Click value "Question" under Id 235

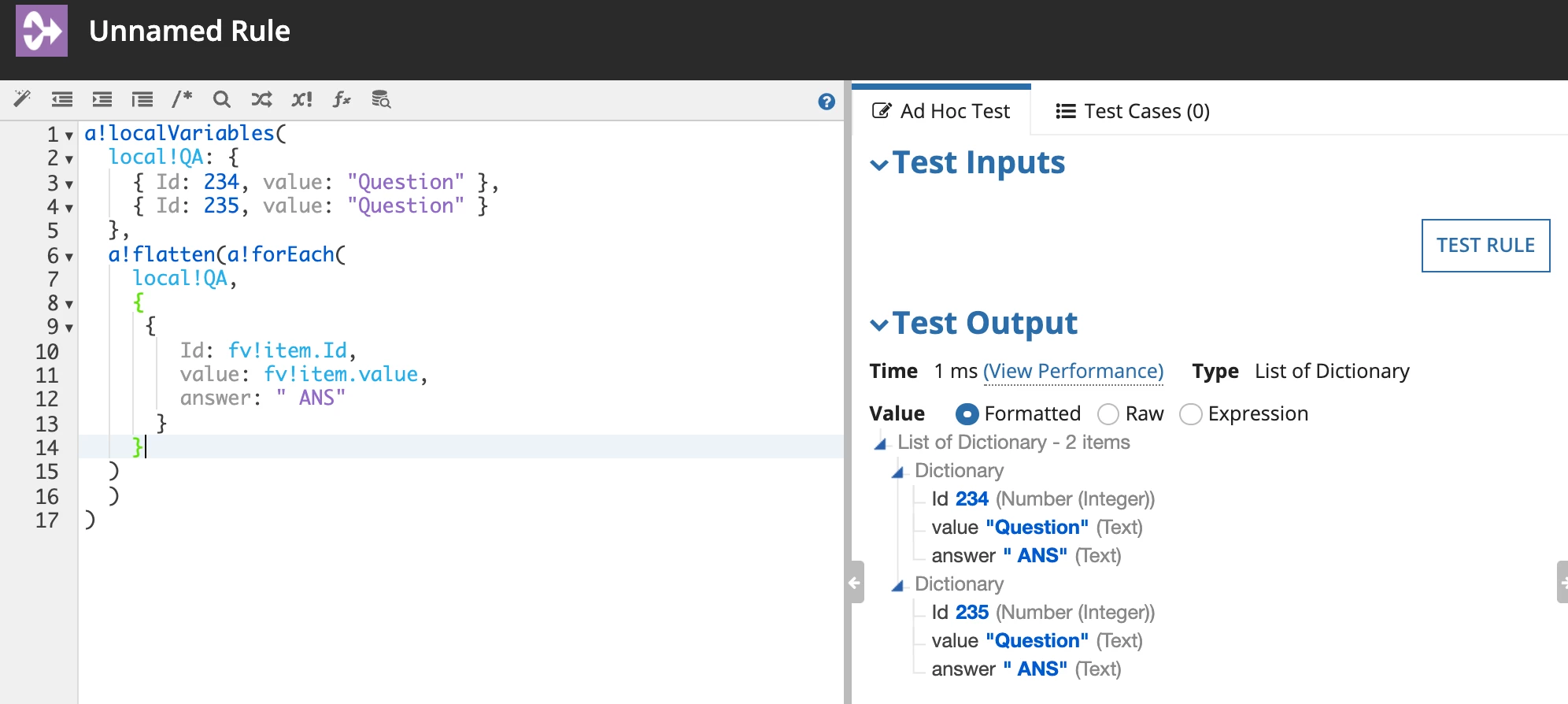click(1037, 641)
